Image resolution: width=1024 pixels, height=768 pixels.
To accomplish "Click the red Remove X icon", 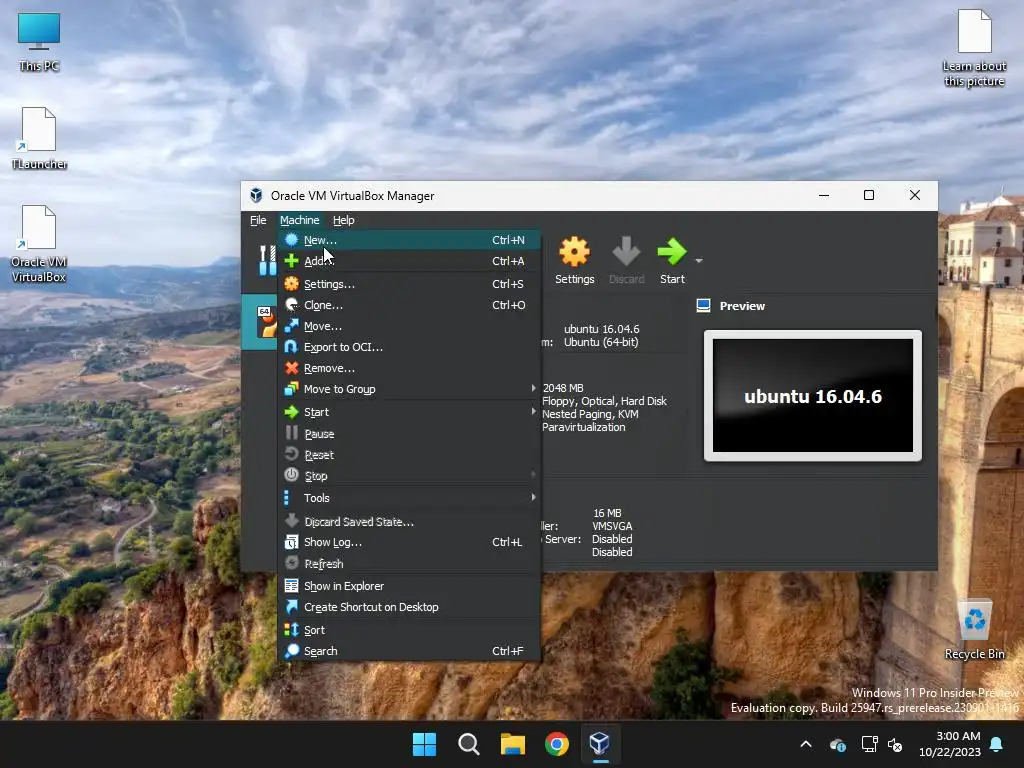I will tap(291, 368).
